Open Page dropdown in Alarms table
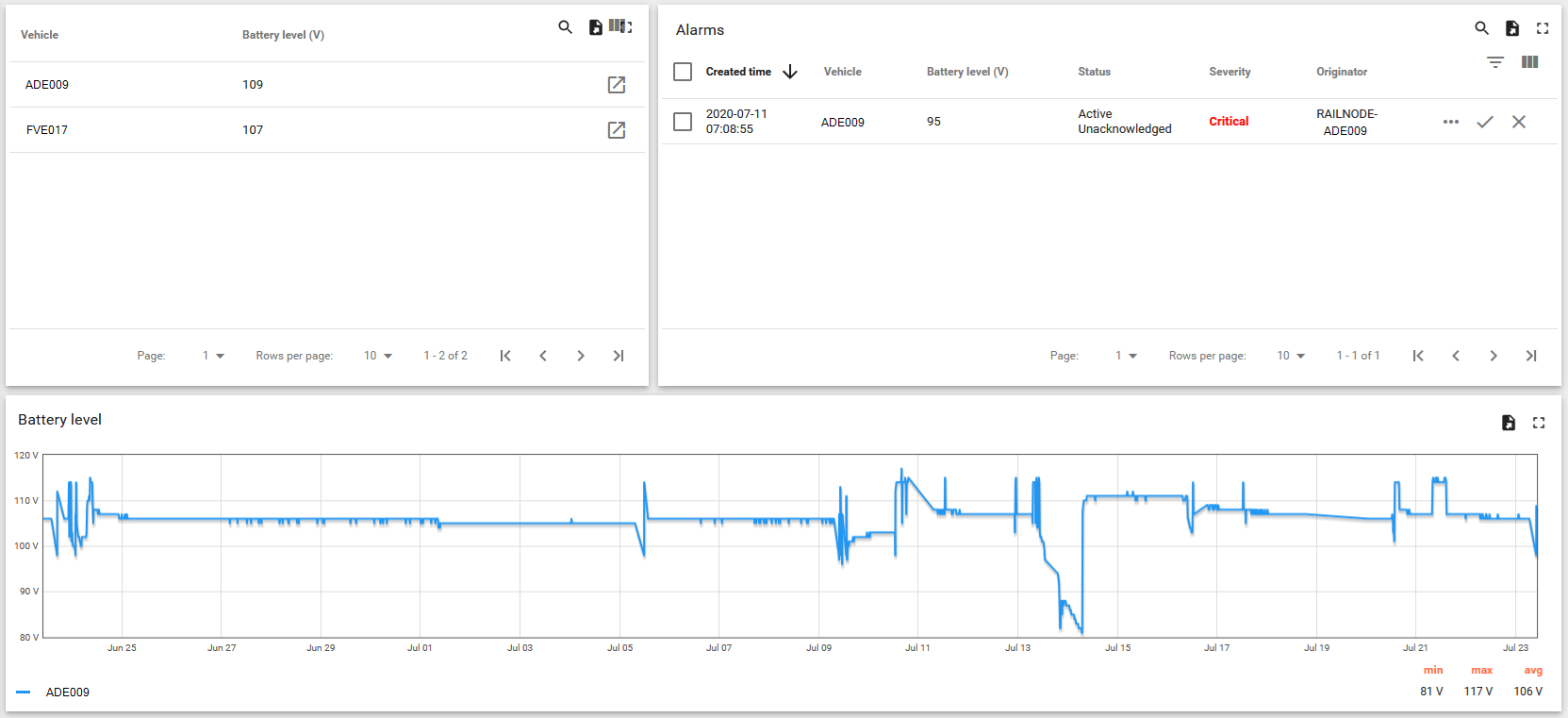Viewport: 1568px width, 718px height. coord(1126,356)
